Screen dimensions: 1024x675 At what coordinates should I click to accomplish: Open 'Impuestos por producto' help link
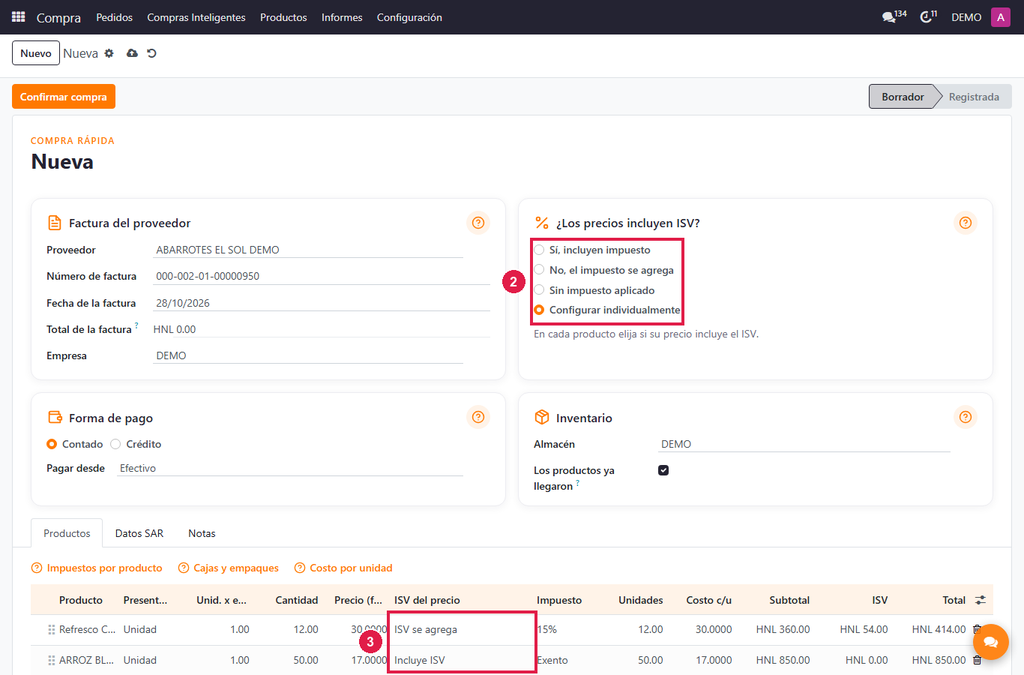[x=97, y=568]
